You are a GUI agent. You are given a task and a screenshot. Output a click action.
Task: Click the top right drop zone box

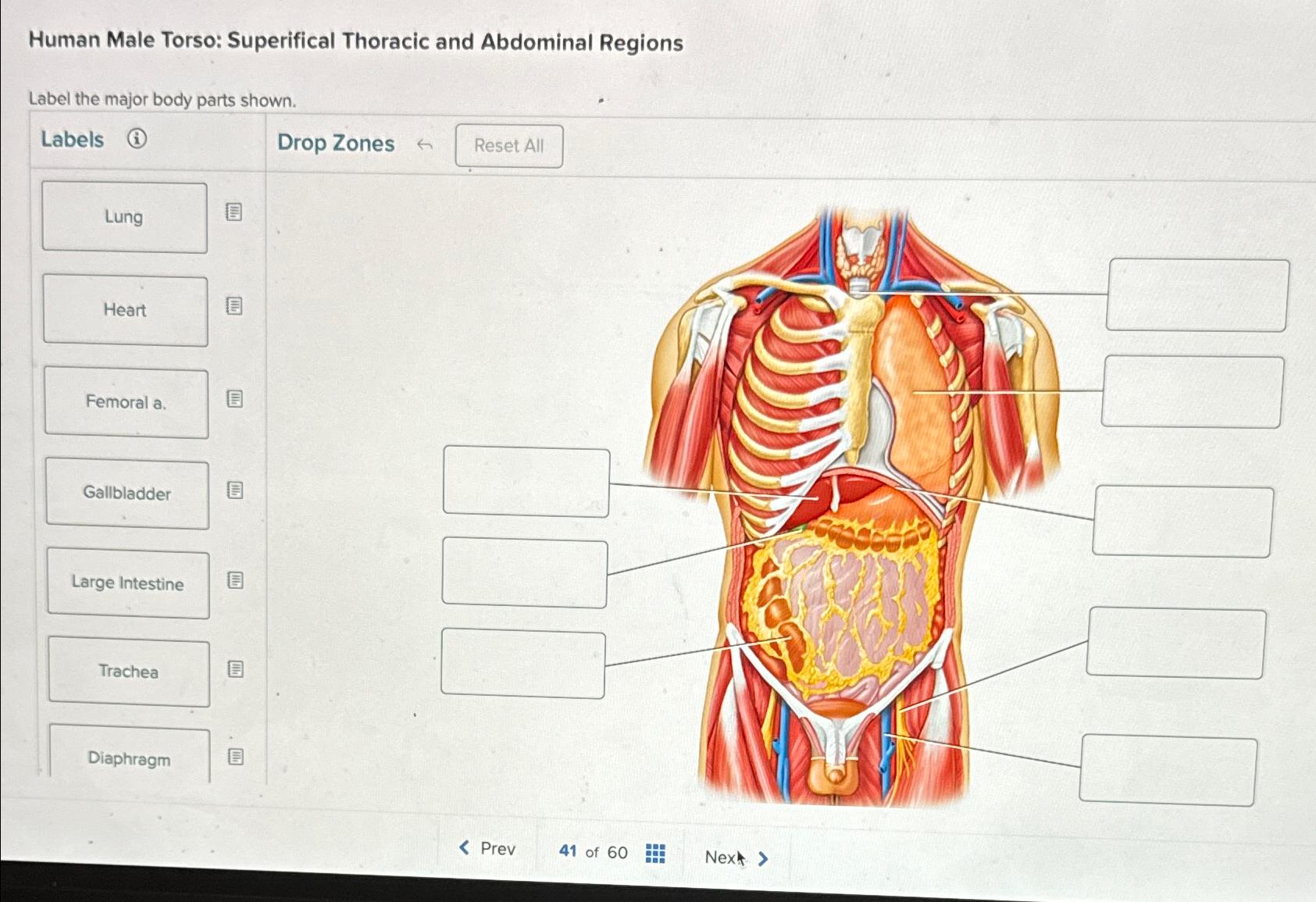(x=1197, y=295)
